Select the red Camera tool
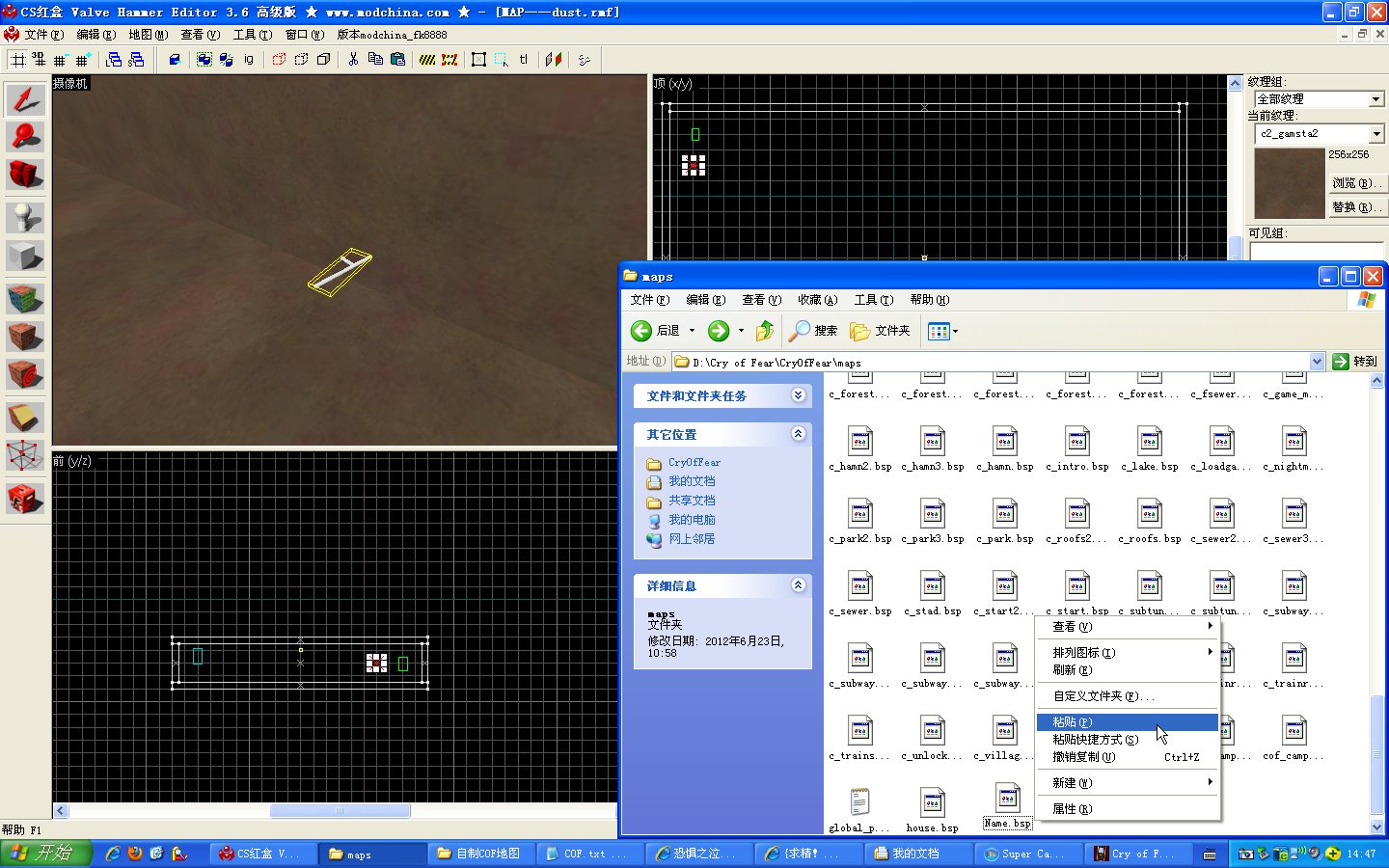Viewport: 1389px width, 868px height. tap(25, 175)
